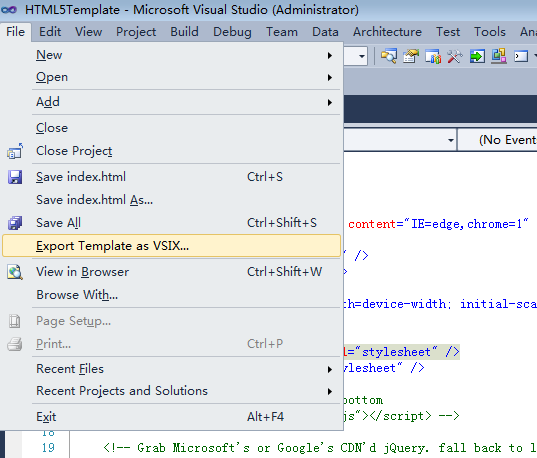Open the toolbar combo box dropdown arrow
This screenshot has height=458, width=537.
point(362,56)
